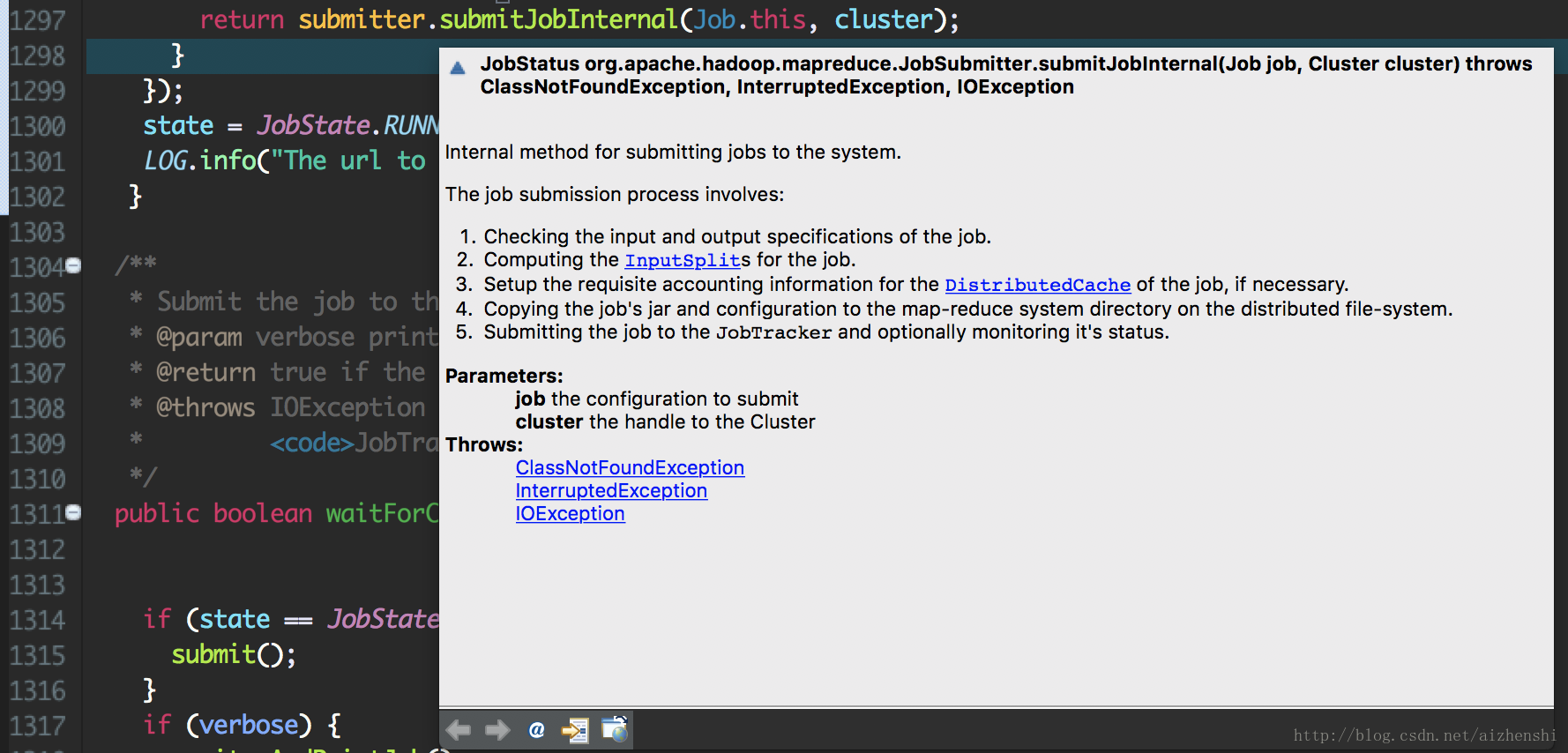Show in Javadoc view using @ icon

(x=536, y=729)
